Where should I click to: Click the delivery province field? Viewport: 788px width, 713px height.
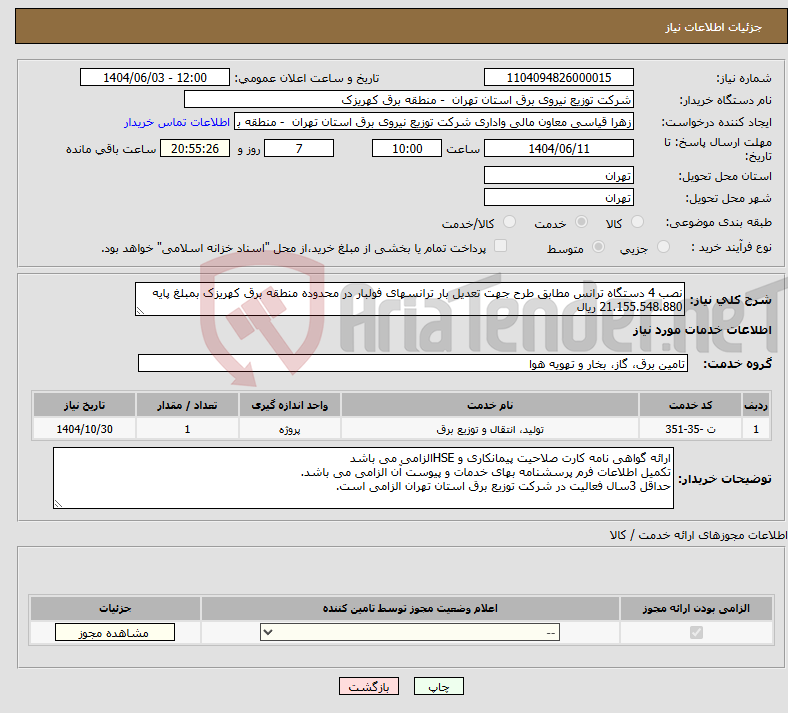559,175
